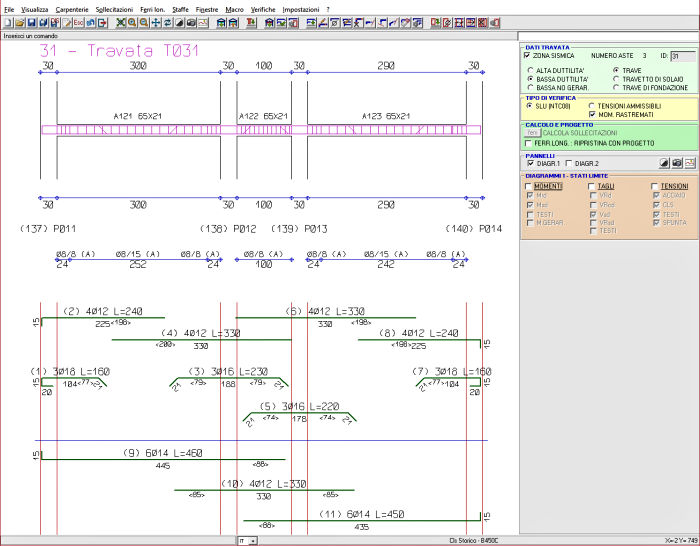Click the Inserisci un comando input line
Image resolution: width=700 pixels, height=546 pixels.
tap(259, 36)
